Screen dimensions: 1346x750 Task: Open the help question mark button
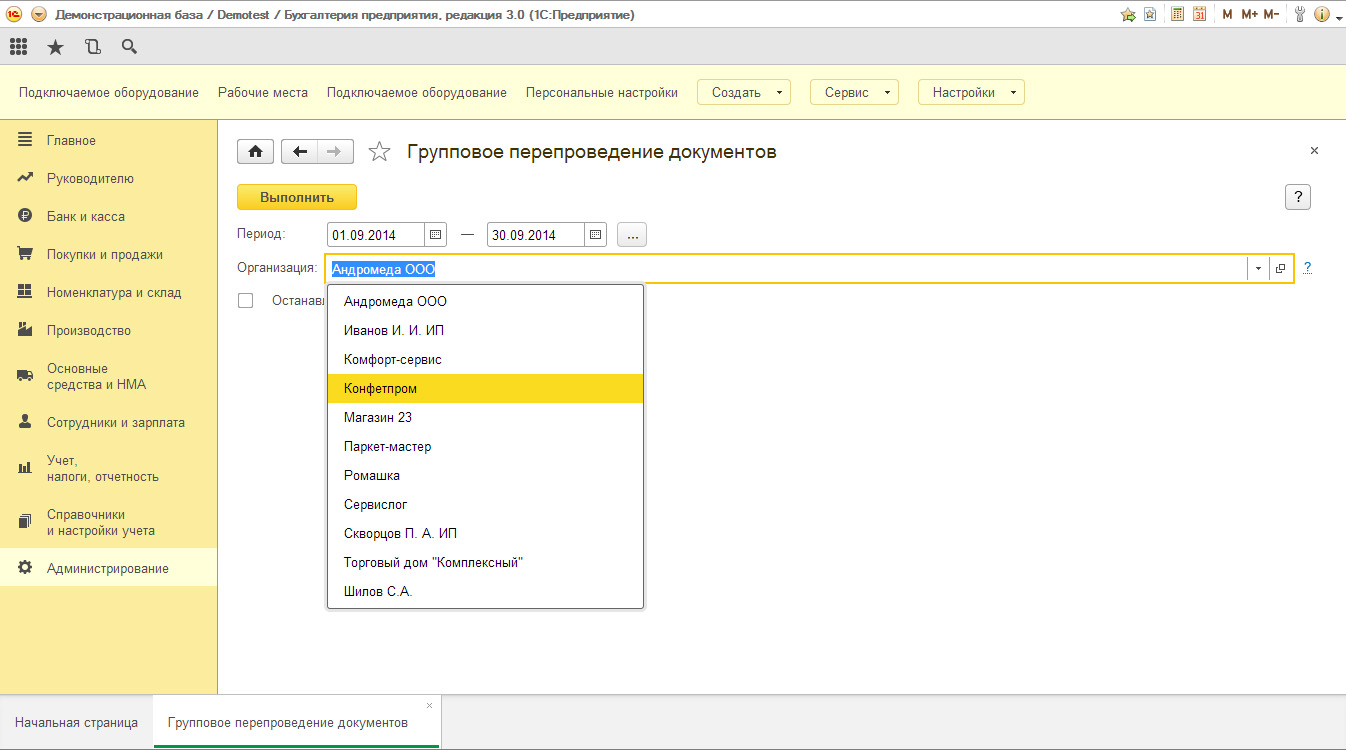click(x=1297, y=197)
